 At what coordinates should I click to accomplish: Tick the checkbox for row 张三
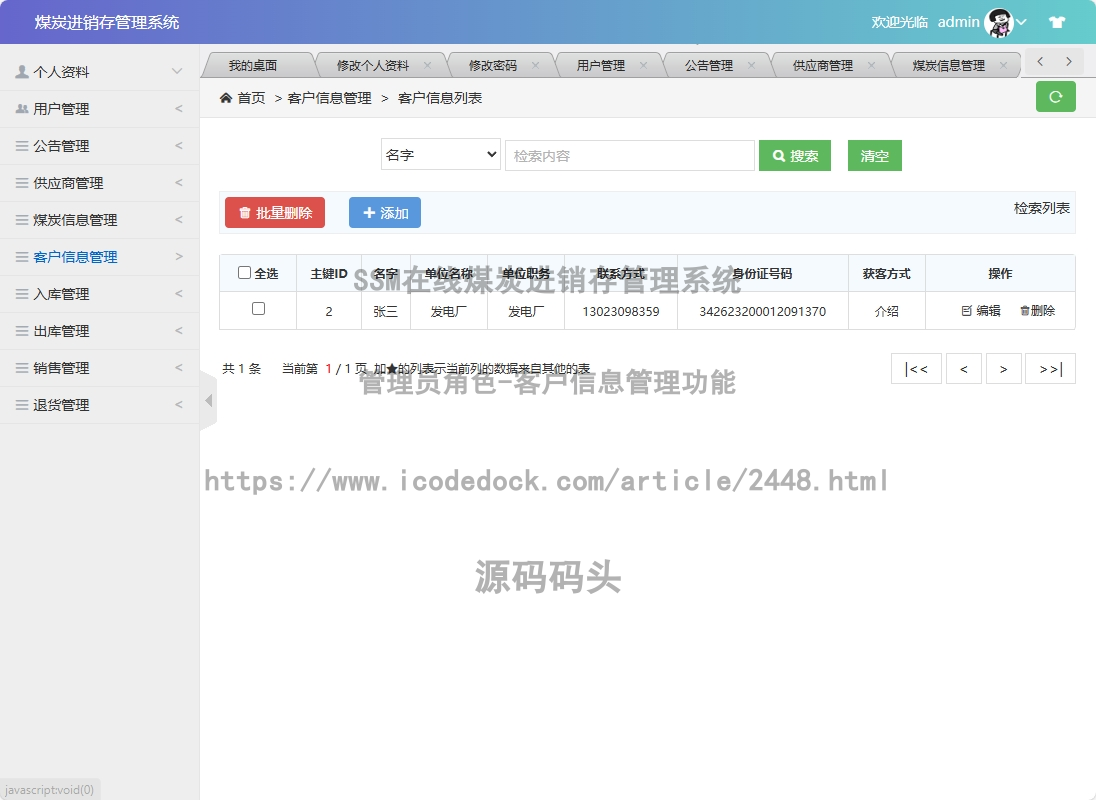(258, 308)
